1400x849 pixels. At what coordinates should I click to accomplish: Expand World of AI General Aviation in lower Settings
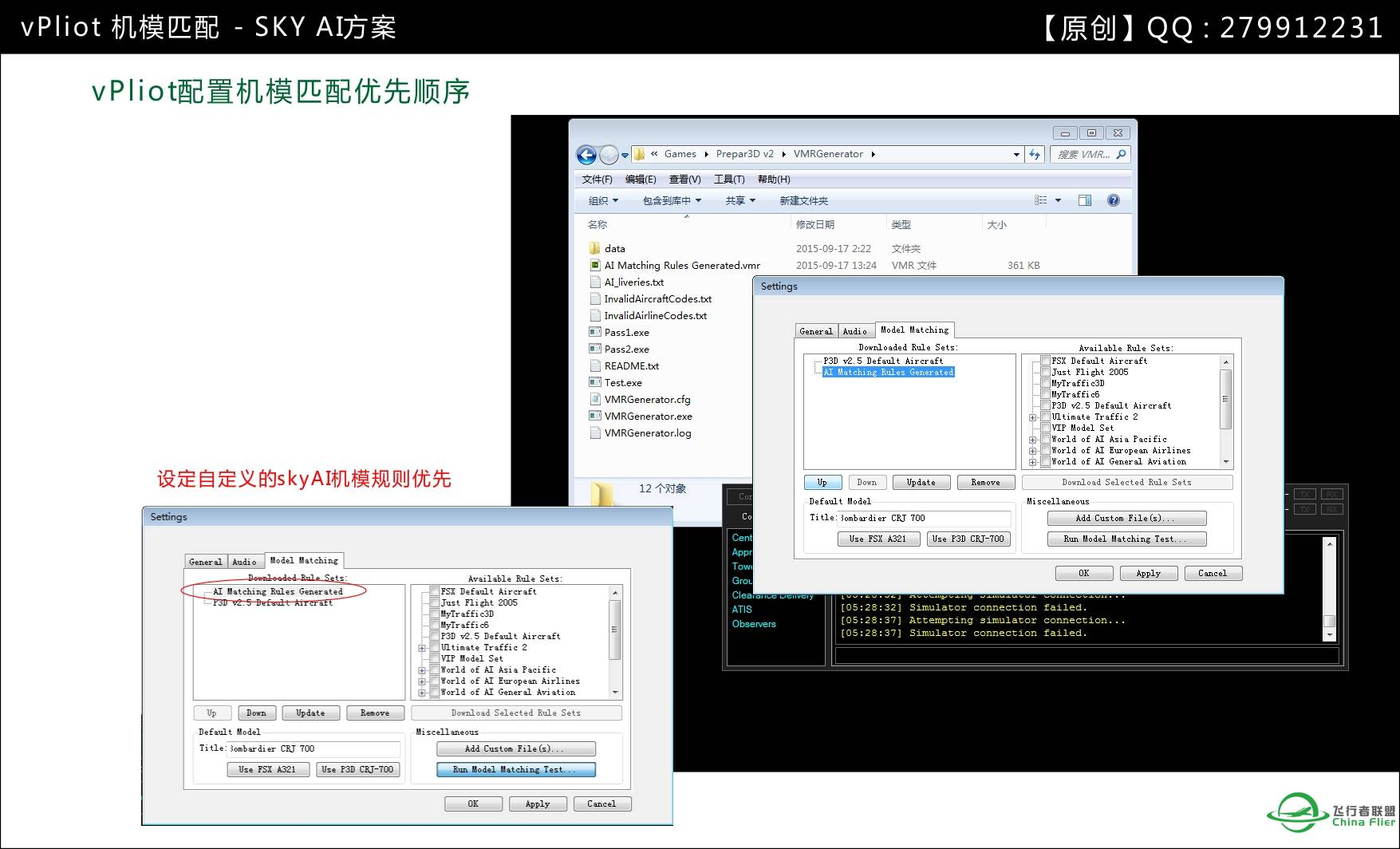422,693
